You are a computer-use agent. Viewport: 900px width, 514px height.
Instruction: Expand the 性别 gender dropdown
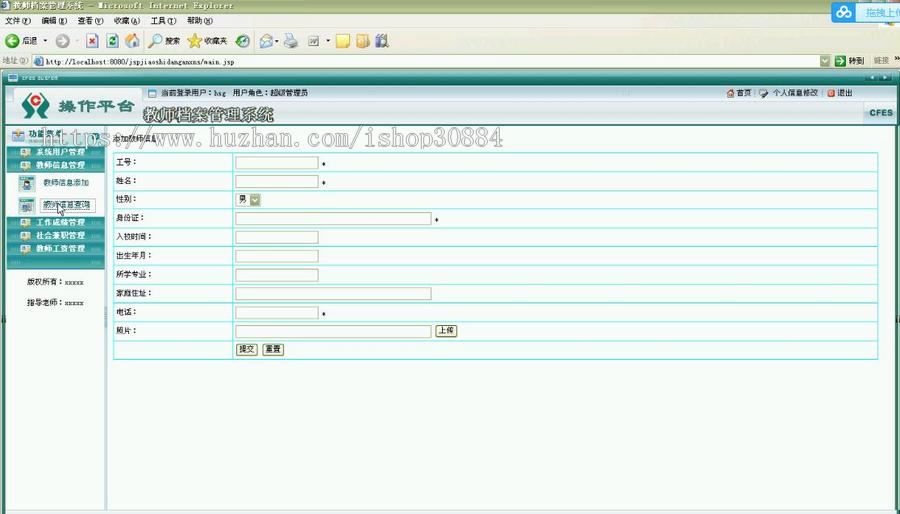coord(254,200)
